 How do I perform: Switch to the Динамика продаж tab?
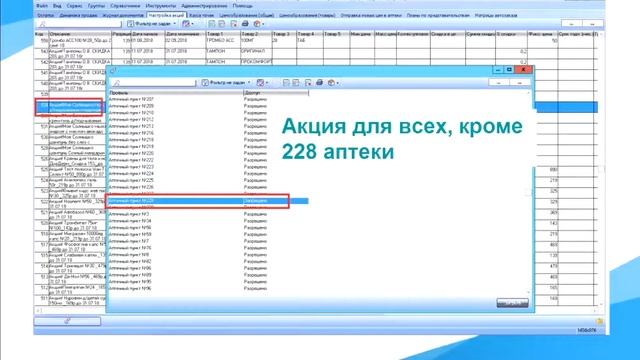pos(78,15)
